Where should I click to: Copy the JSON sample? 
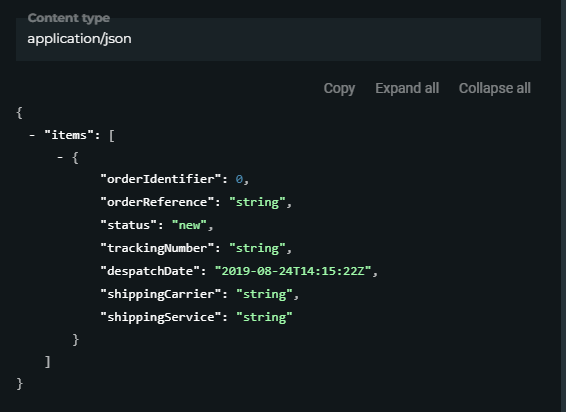point(339,88)
